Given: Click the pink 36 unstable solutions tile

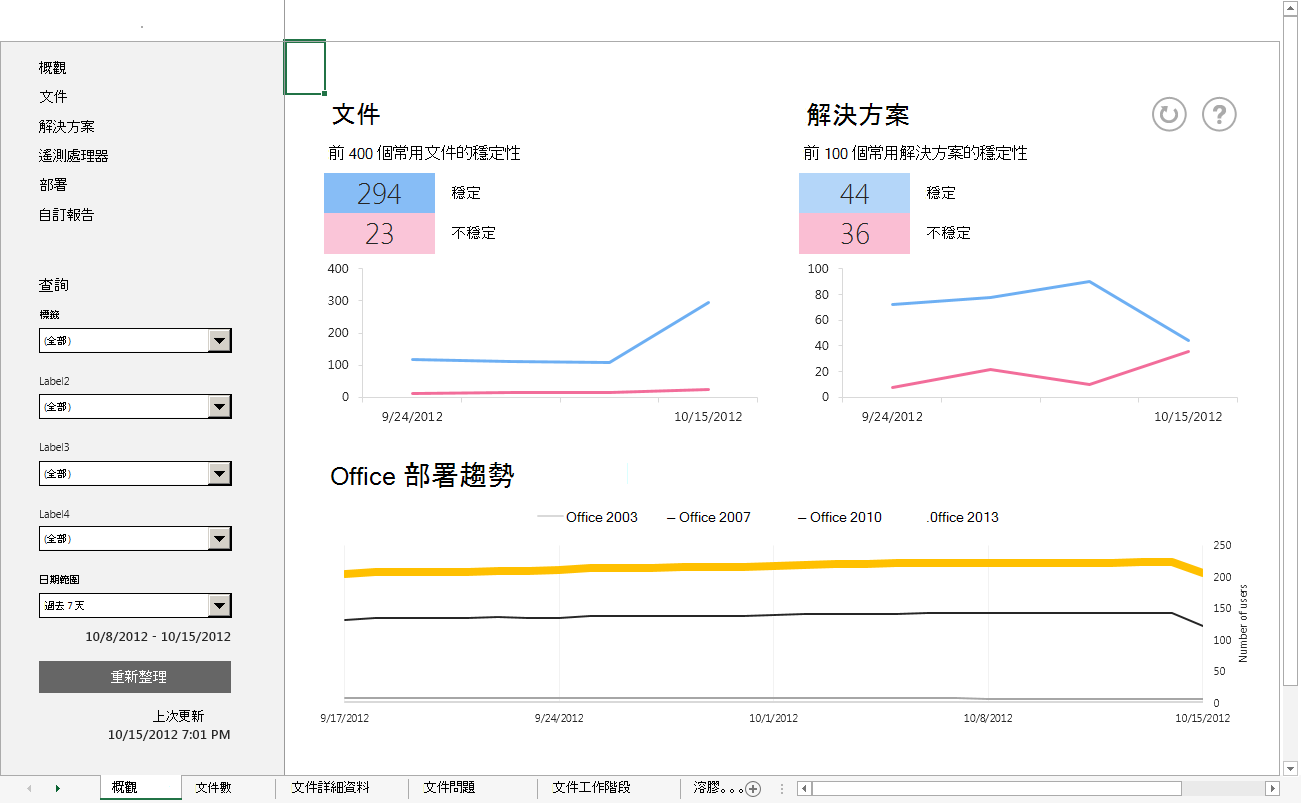Looking at the screenshot, I should 854,233.
